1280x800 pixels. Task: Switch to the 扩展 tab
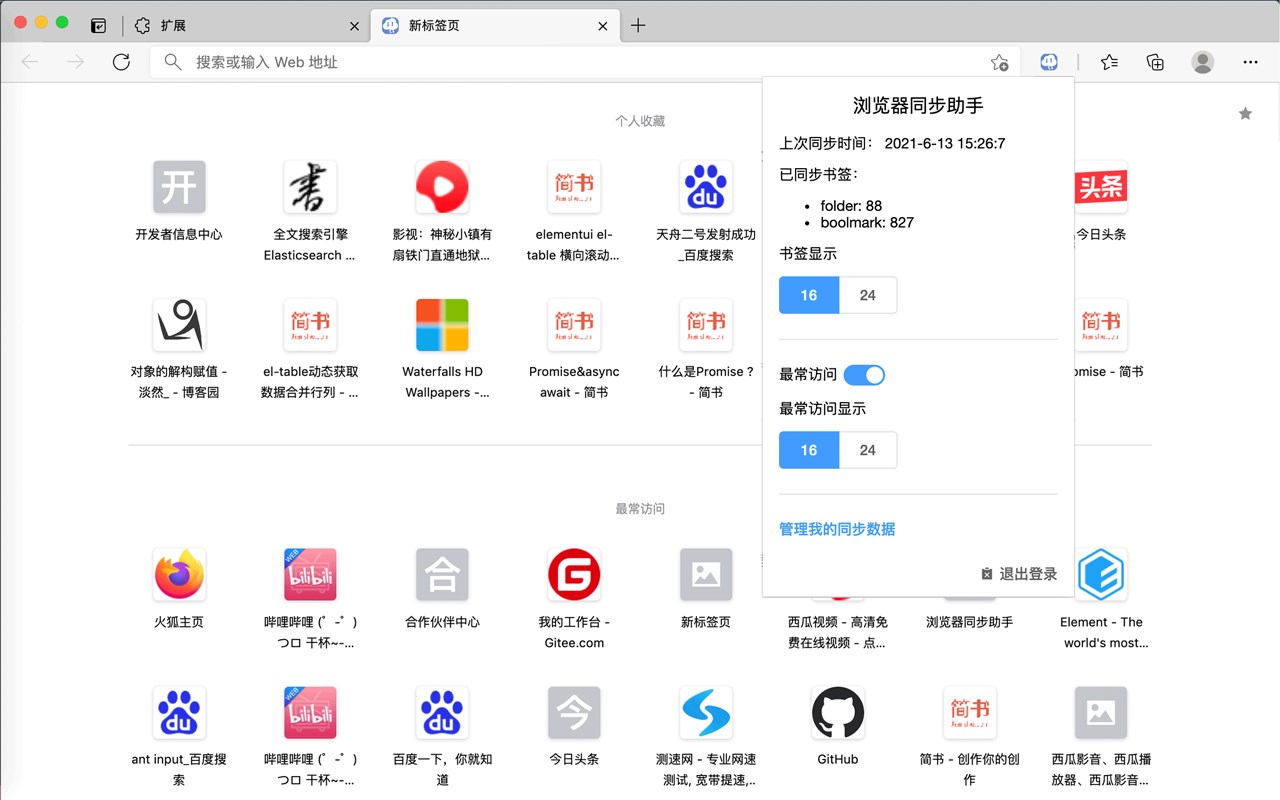click(x=246, y=26)
